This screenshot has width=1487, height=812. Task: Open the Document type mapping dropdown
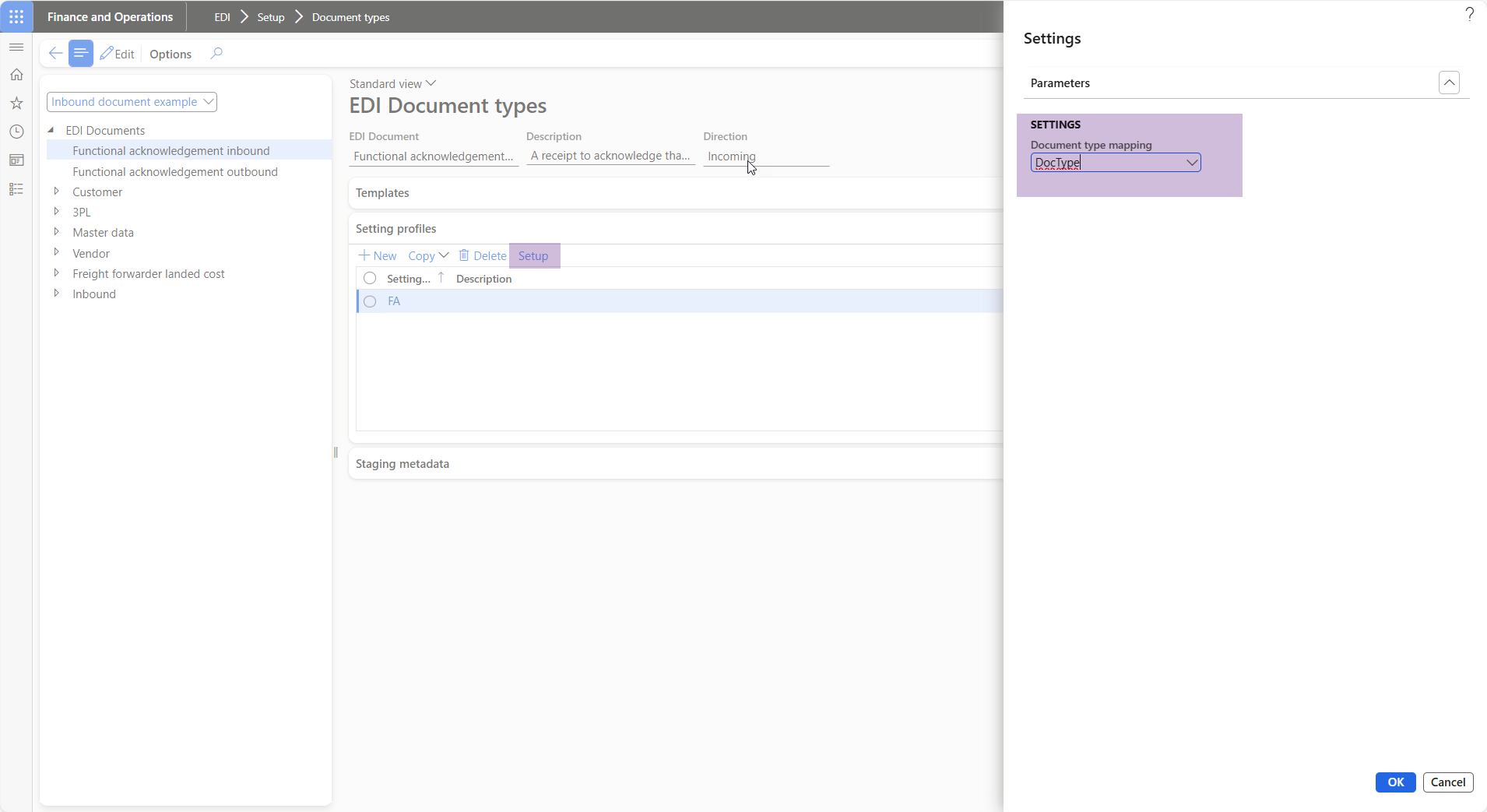pos(1191,163)
